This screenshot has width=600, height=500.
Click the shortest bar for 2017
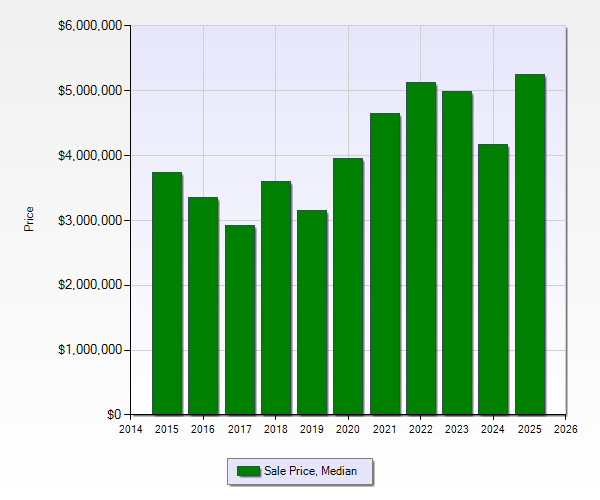[239, 319]
